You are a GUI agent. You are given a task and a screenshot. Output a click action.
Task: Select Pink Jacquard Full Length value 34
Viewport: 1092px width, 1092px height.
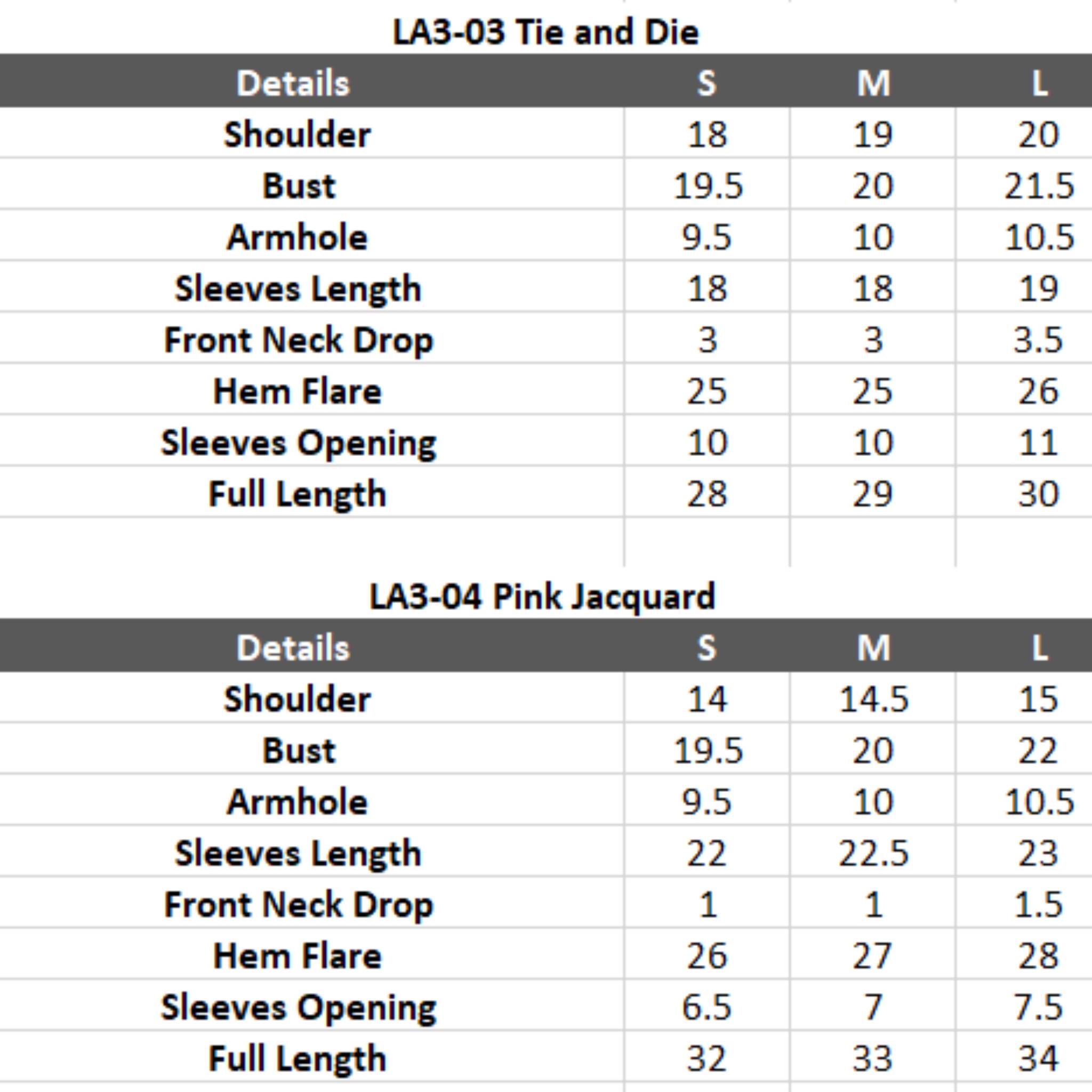coord(1038,1058)
